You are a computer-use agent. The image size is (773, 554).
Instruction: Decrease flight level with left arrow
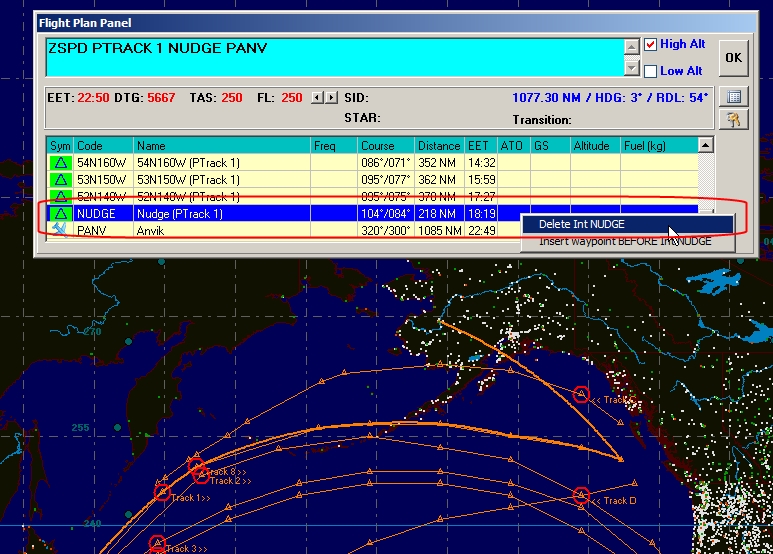[317, 98]
